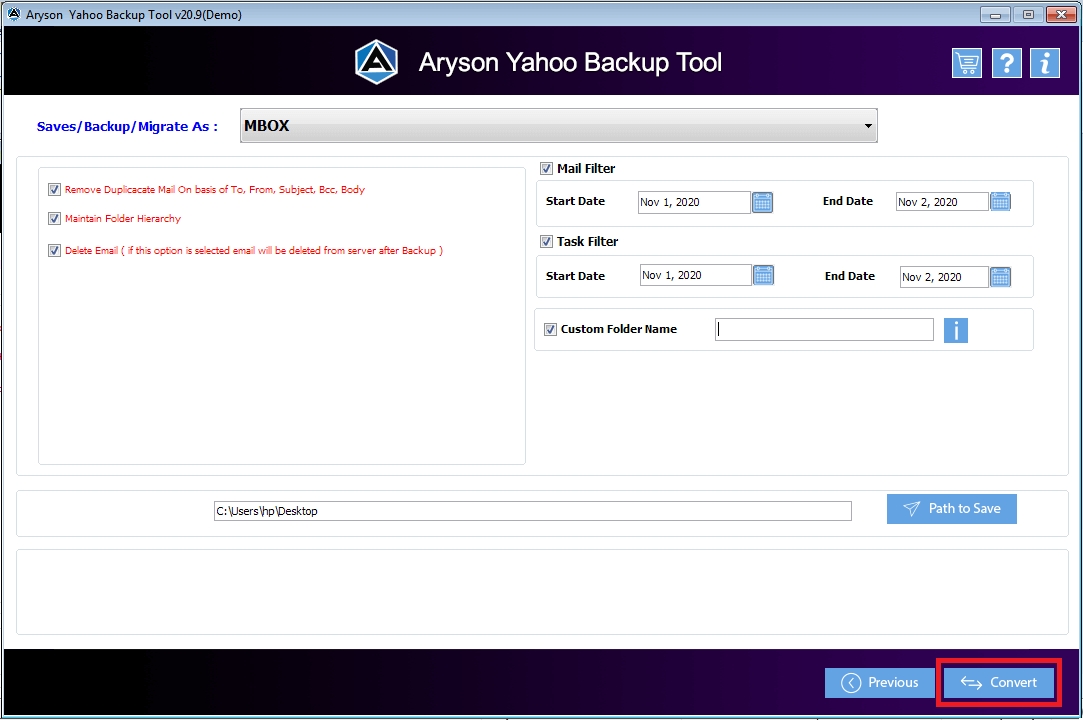
Task: Open the Mail Filter end date calendar
Action: (1000, 201)
